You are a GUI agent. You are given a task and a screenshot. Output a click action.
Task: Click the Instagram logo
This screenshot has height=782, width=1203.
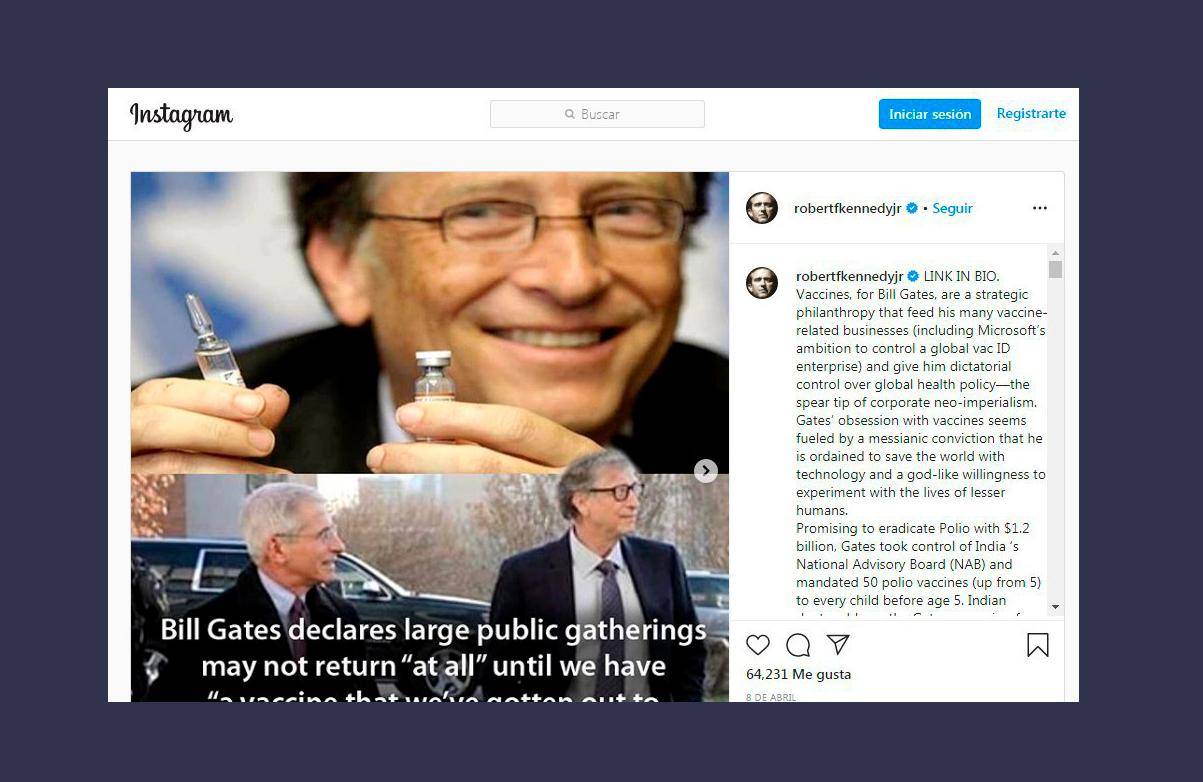click(181, 115)
